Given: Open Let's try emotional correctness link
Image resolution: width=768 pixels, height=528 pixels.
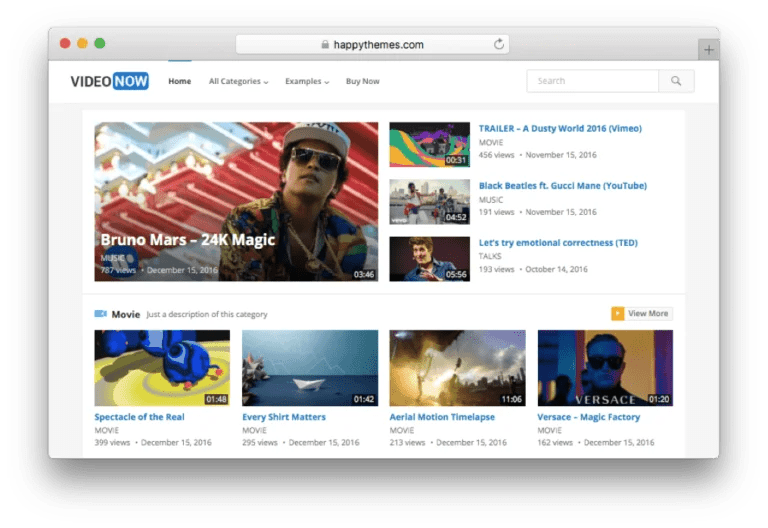Looking at the screenshot, I should pos(558,242).
